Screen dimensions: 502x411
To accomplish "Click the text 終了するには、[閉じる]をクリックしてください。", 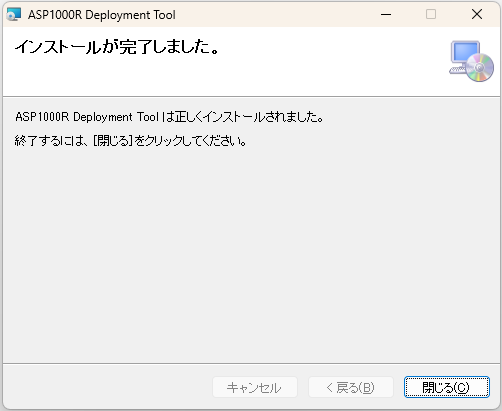I will pyautogui.click(x=131, y=141).
